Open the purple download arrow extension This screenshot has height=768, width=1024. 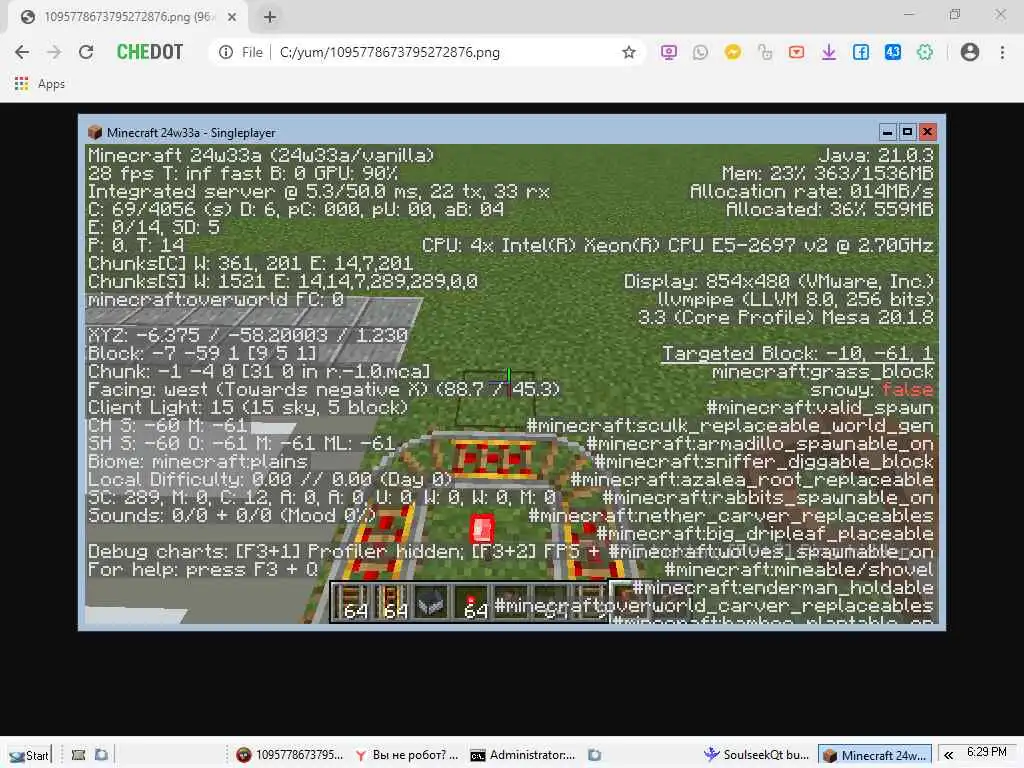click(829, 52)
